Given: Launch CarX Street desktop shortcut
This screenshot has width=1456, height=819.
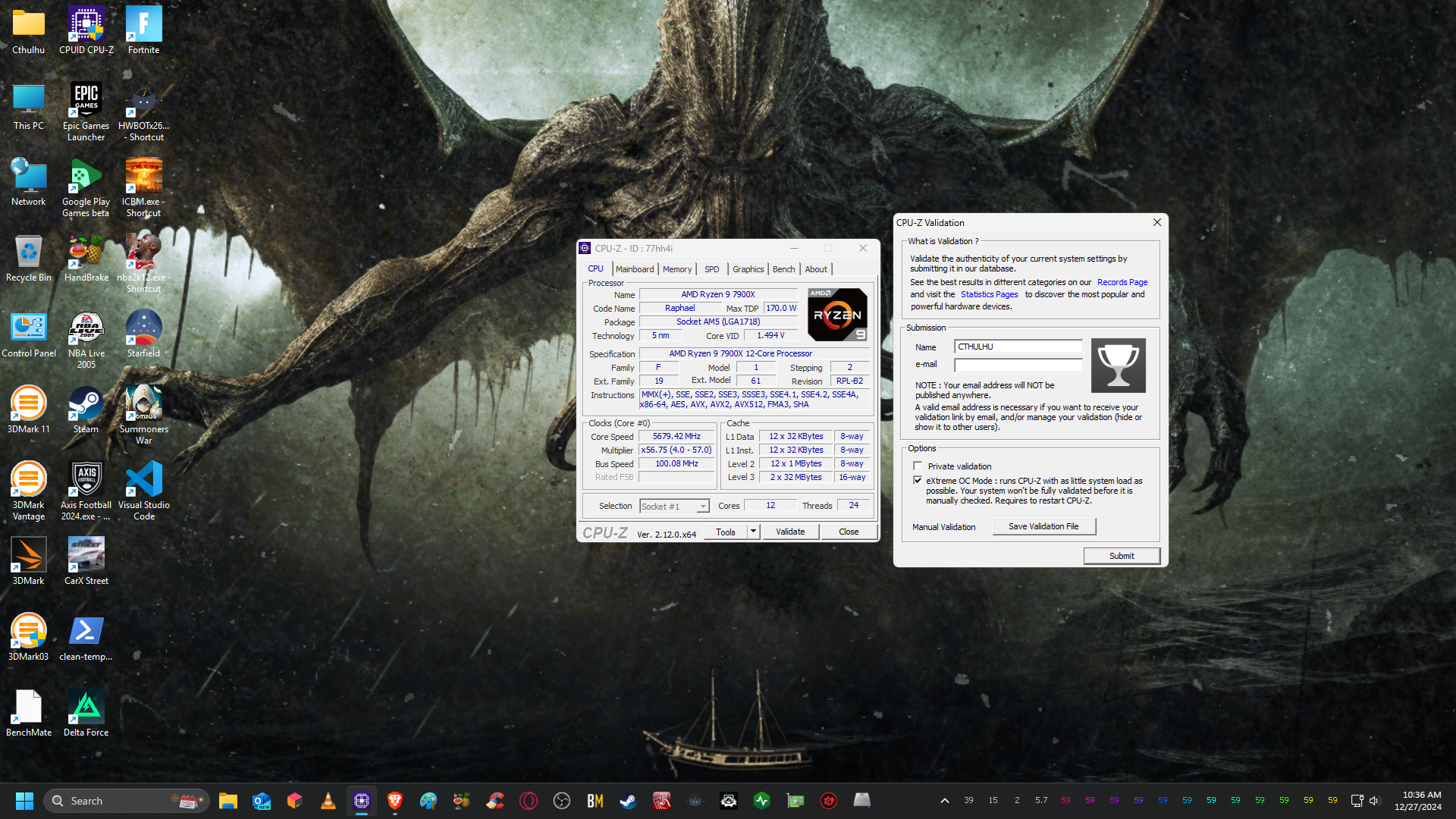Looking at the screenshot, I should click(86, 562).
